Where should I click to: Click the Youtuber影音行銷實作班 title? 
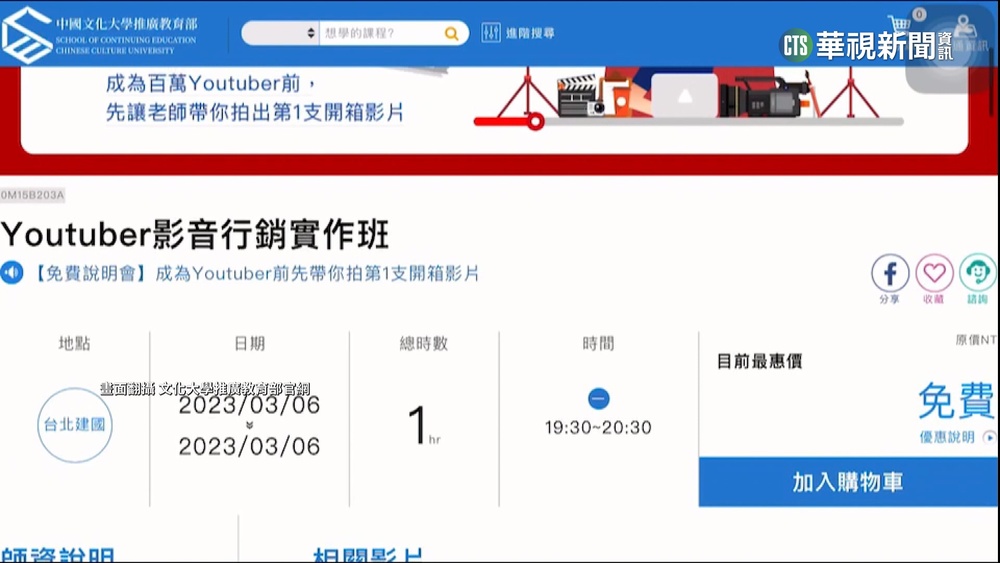[195, 235]
